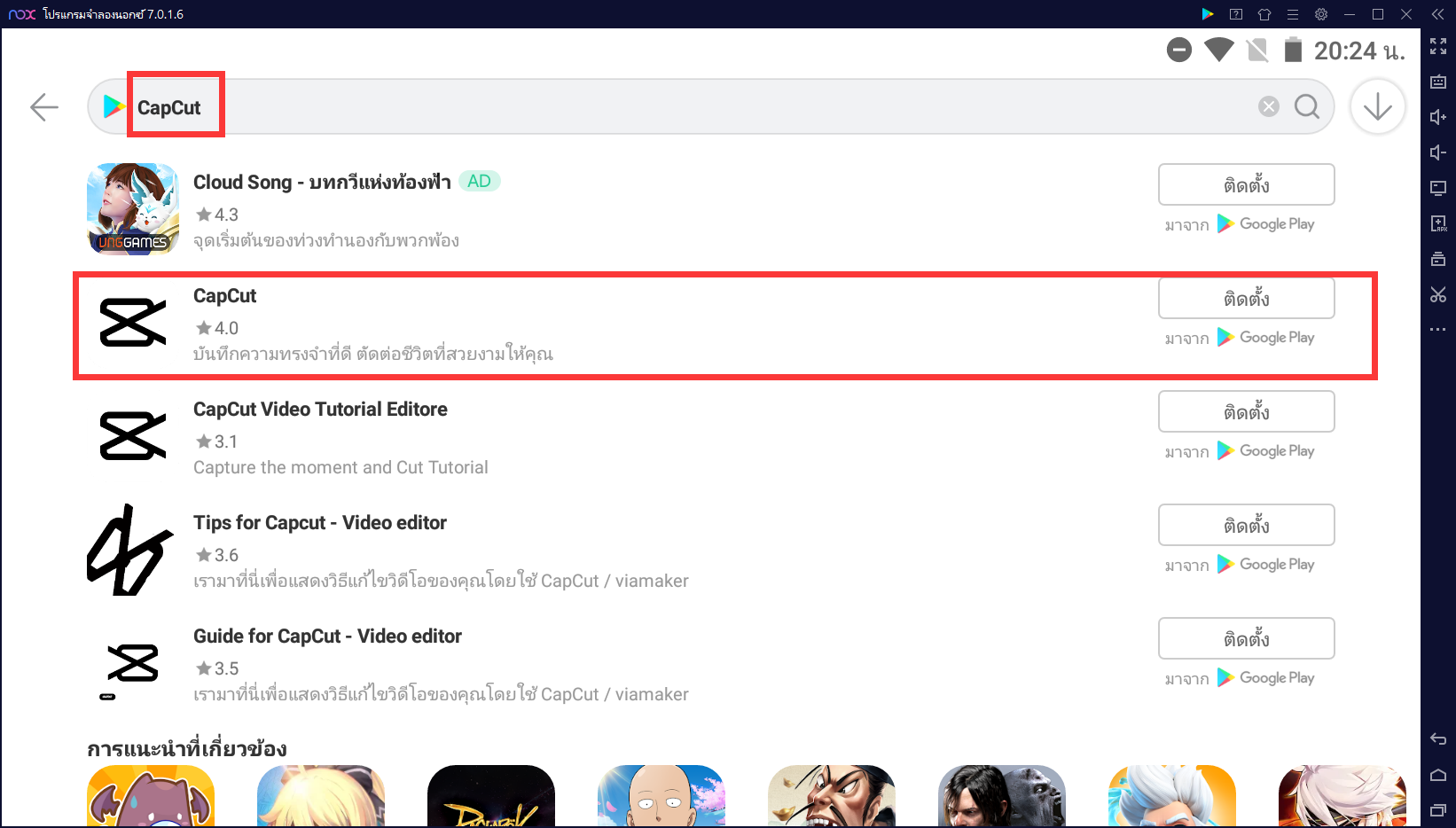The height and width of the screenshot is (828, 1456).
Task: Click Google Play link under Cloud Song
Action: click(x=1265, y=224)
